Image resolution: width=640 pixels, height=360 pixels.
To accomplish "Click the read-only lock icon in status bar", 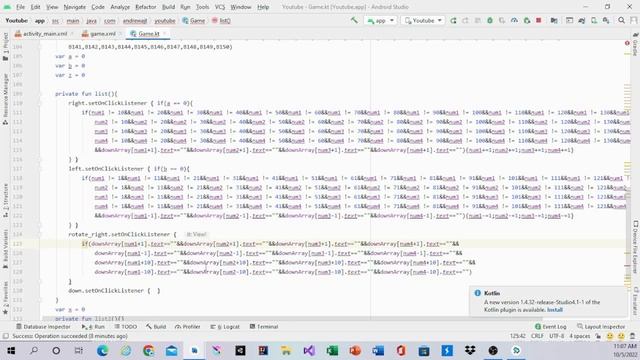I will [x=598, y=336].
